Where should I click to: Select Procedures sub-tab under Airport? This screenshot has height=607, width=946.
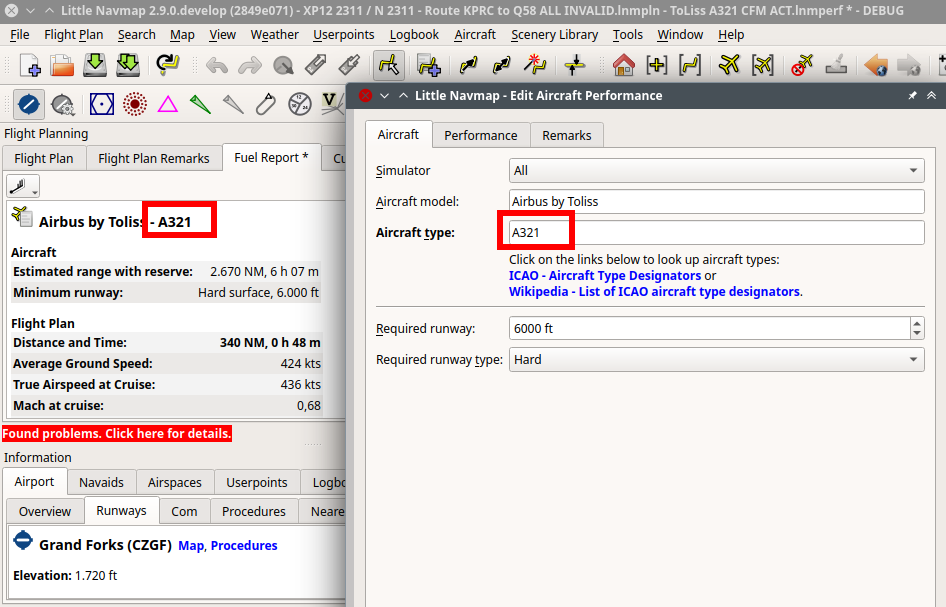click(253, 511)
